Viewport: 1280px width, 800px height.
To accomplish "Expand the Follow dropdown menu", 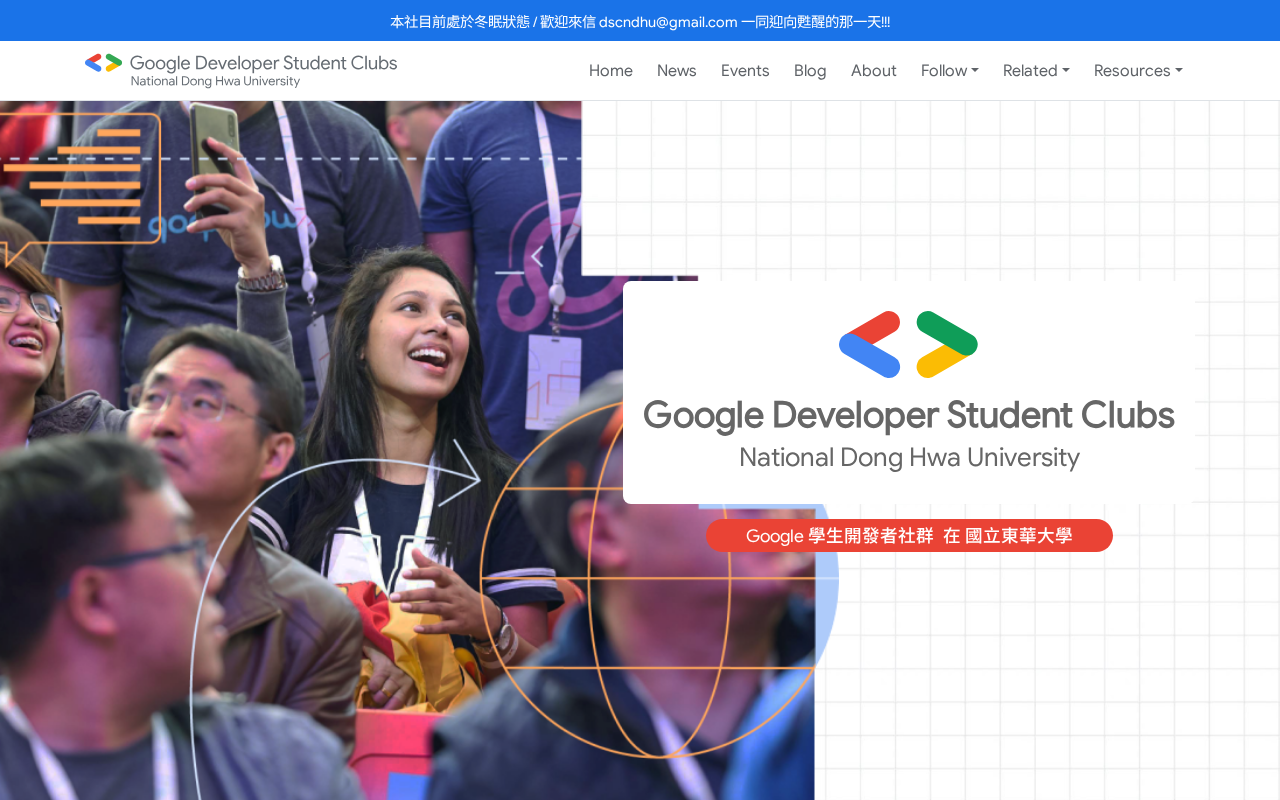I will coord(950,70).
